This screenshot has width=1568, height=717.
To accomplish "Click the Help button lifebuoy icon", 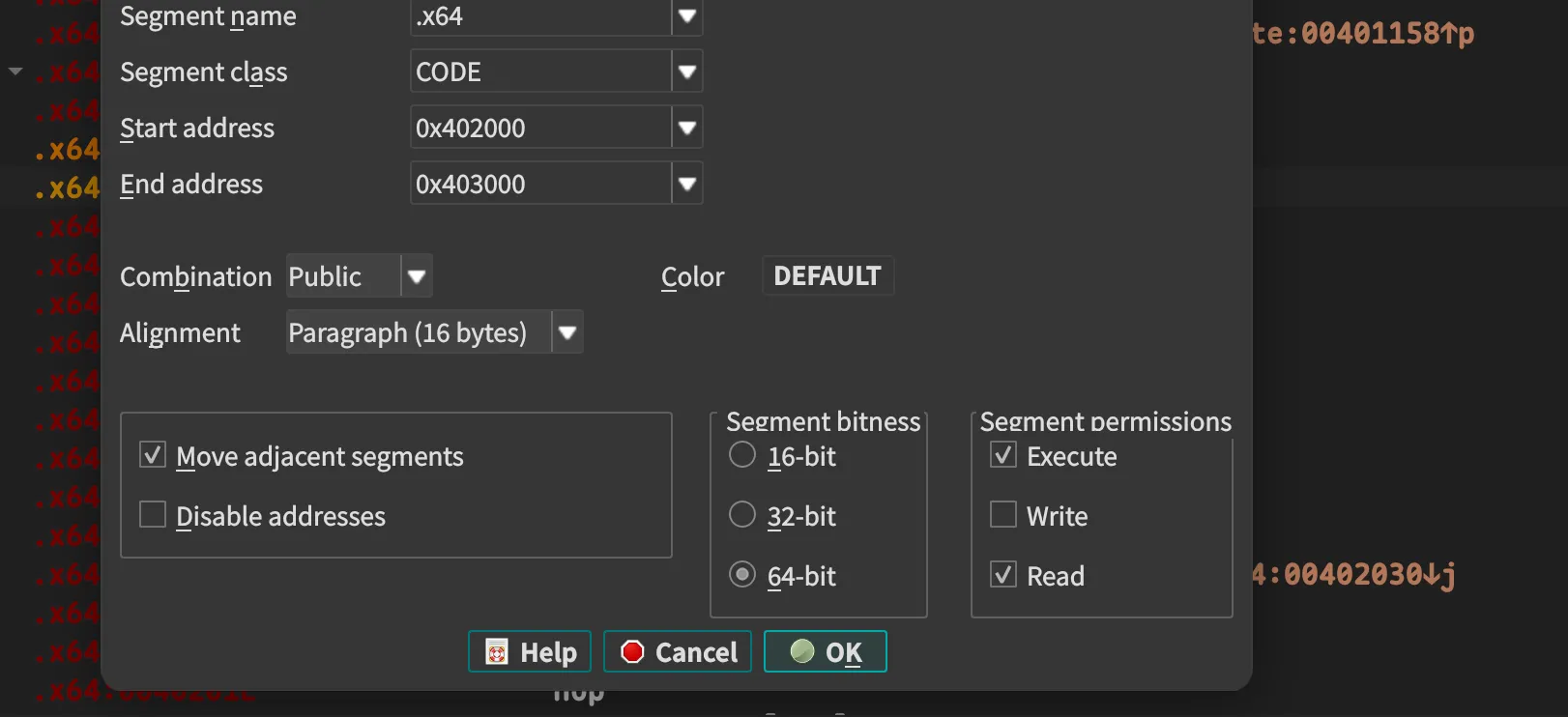I will coord(497,652).
